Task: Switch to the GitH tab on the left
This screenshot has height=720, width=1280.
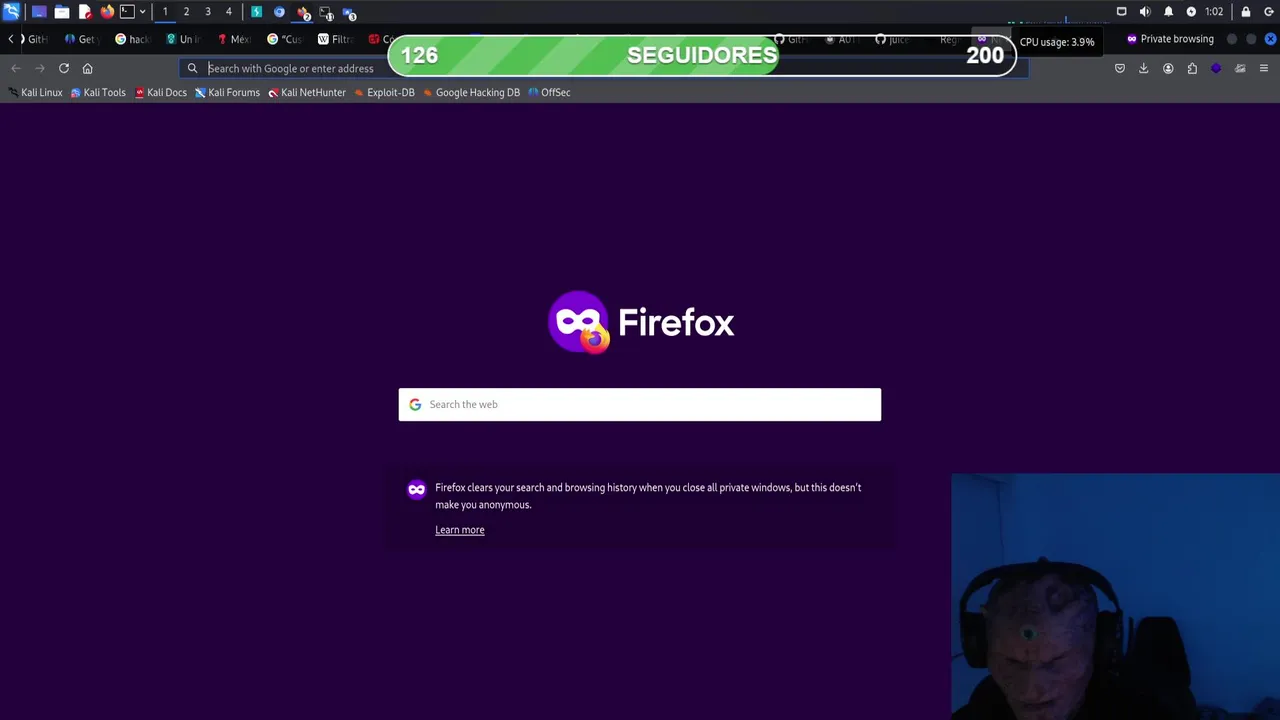Action: pyautogui.click(x=38, y=39)
